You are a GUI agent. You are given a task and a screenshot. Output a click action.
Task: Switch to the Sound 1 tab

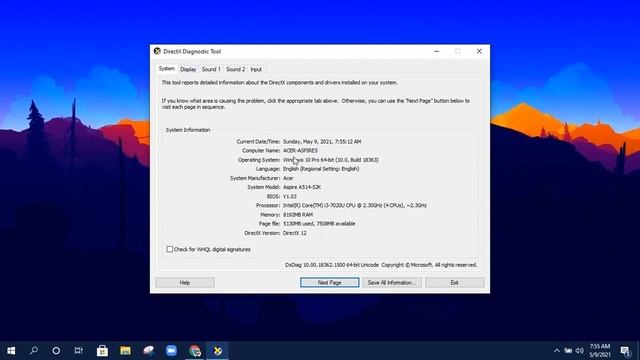point(211,69)
